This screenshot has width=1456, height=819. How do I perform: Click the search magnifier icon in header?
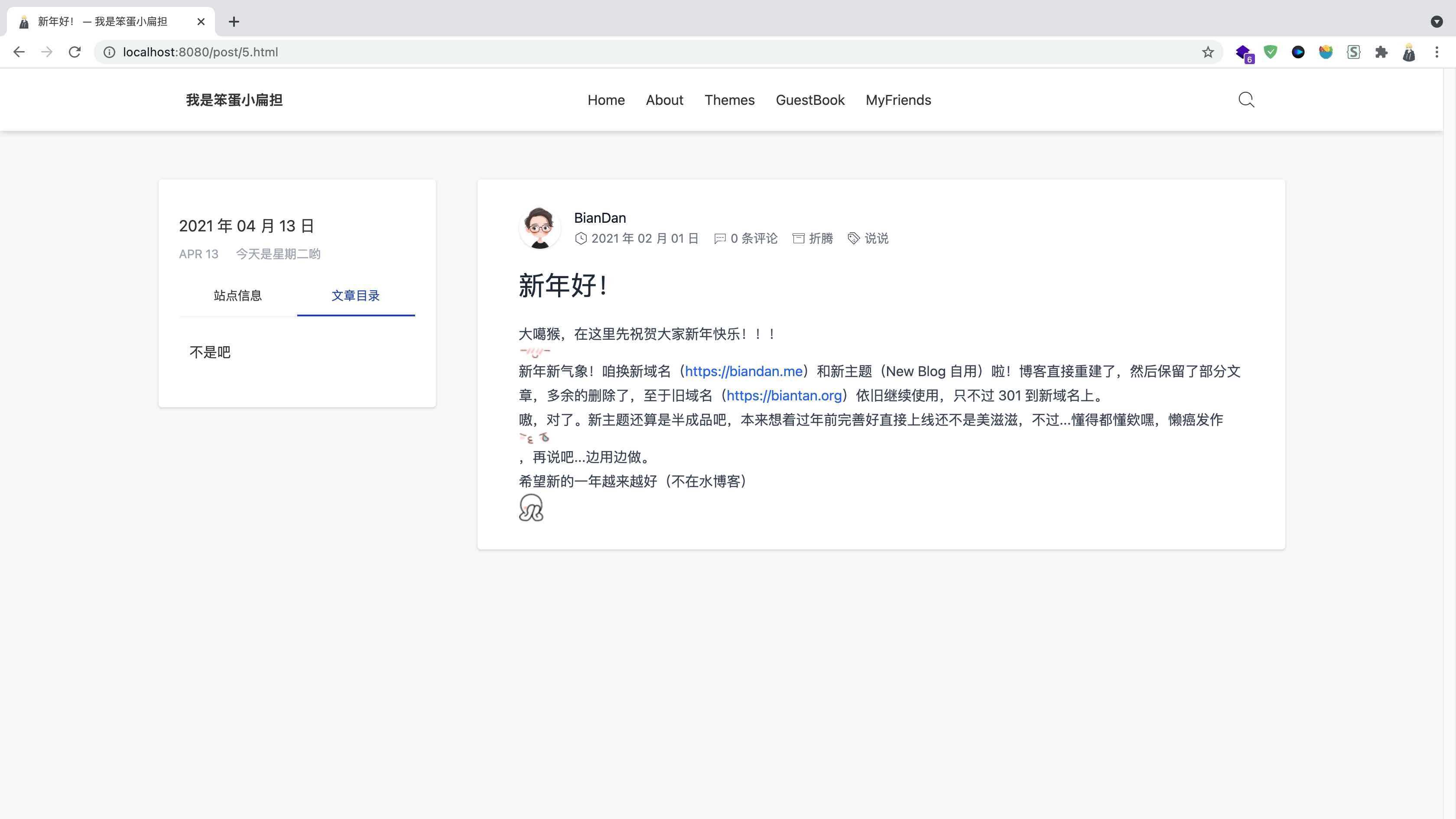coord(1246,100)
